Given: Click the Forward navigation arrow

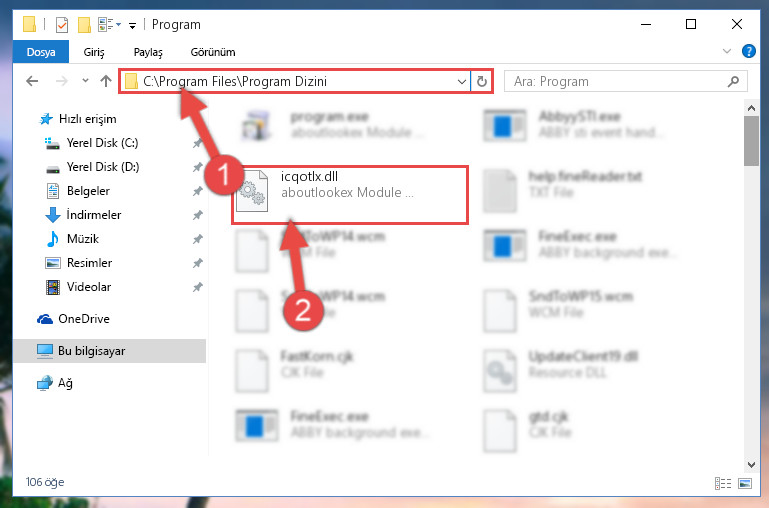Looking at the screenshot, I should click(62, 81).
